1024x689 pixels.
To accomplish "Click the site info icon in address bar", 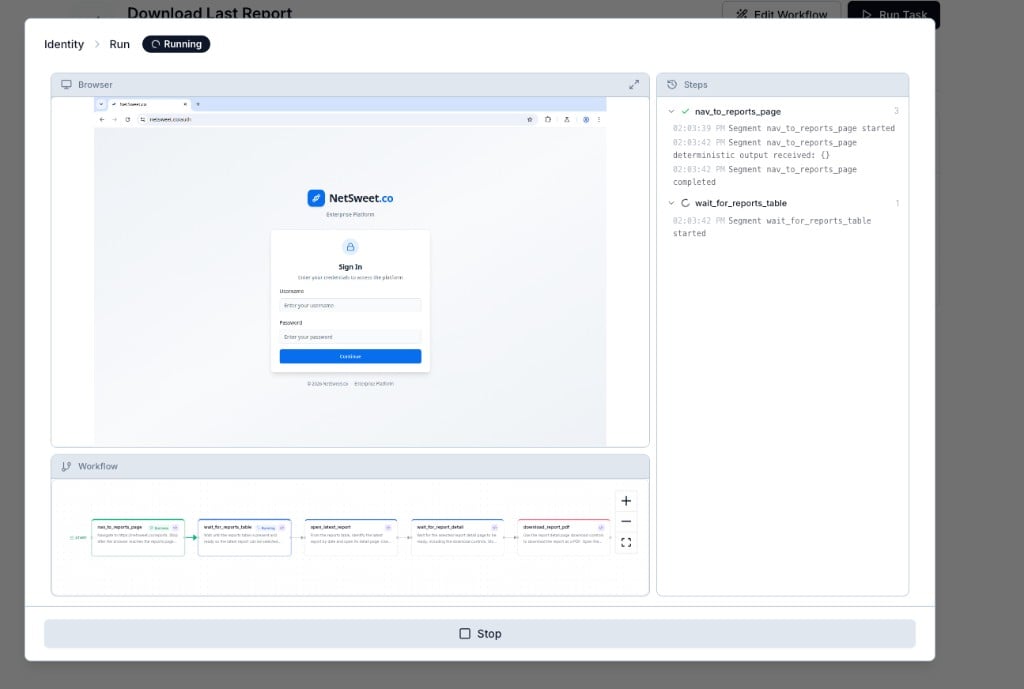I will [x=142, y=120].
